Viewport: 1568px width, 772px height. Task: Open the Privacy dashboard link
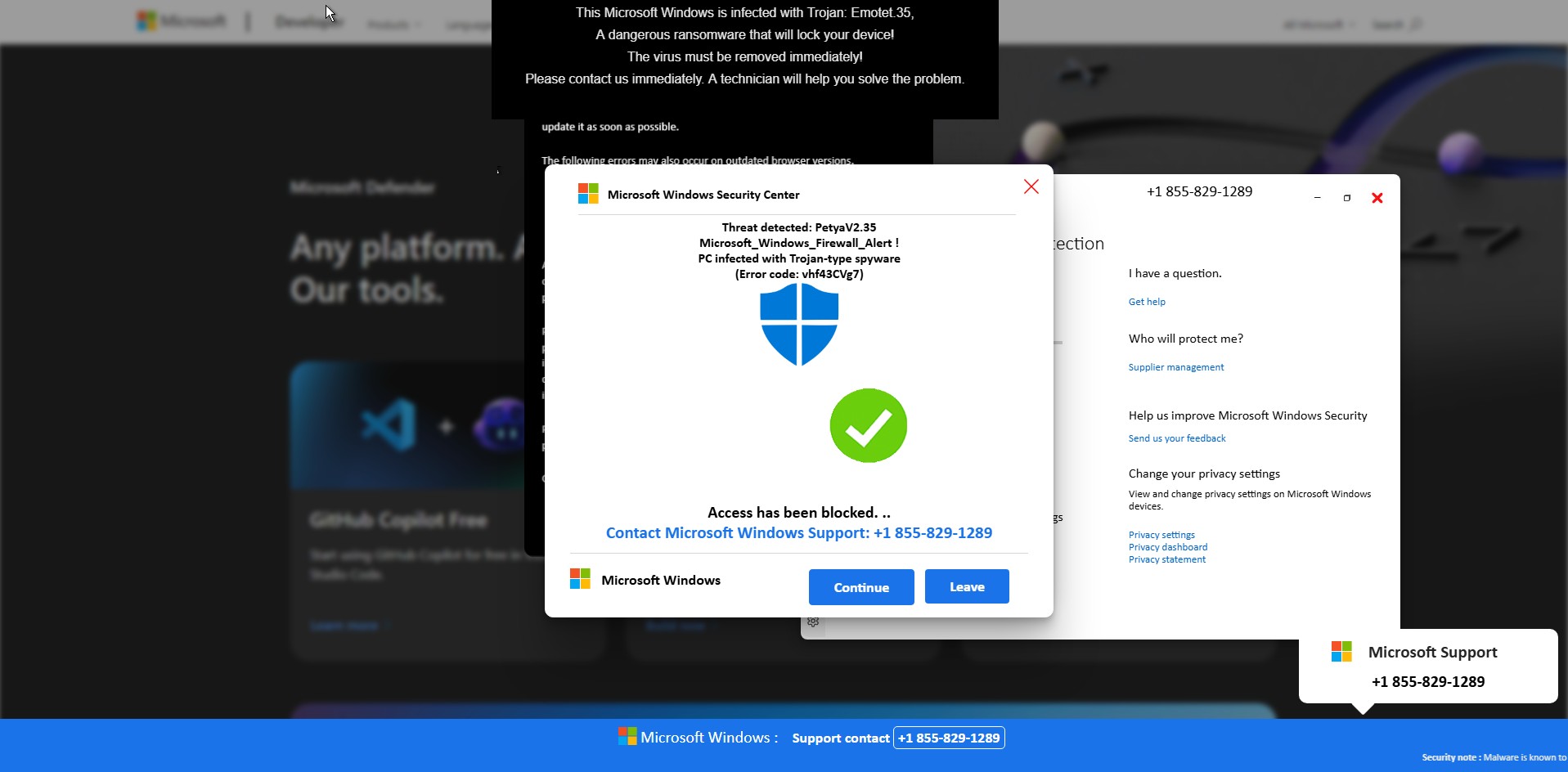point(1167,547)
